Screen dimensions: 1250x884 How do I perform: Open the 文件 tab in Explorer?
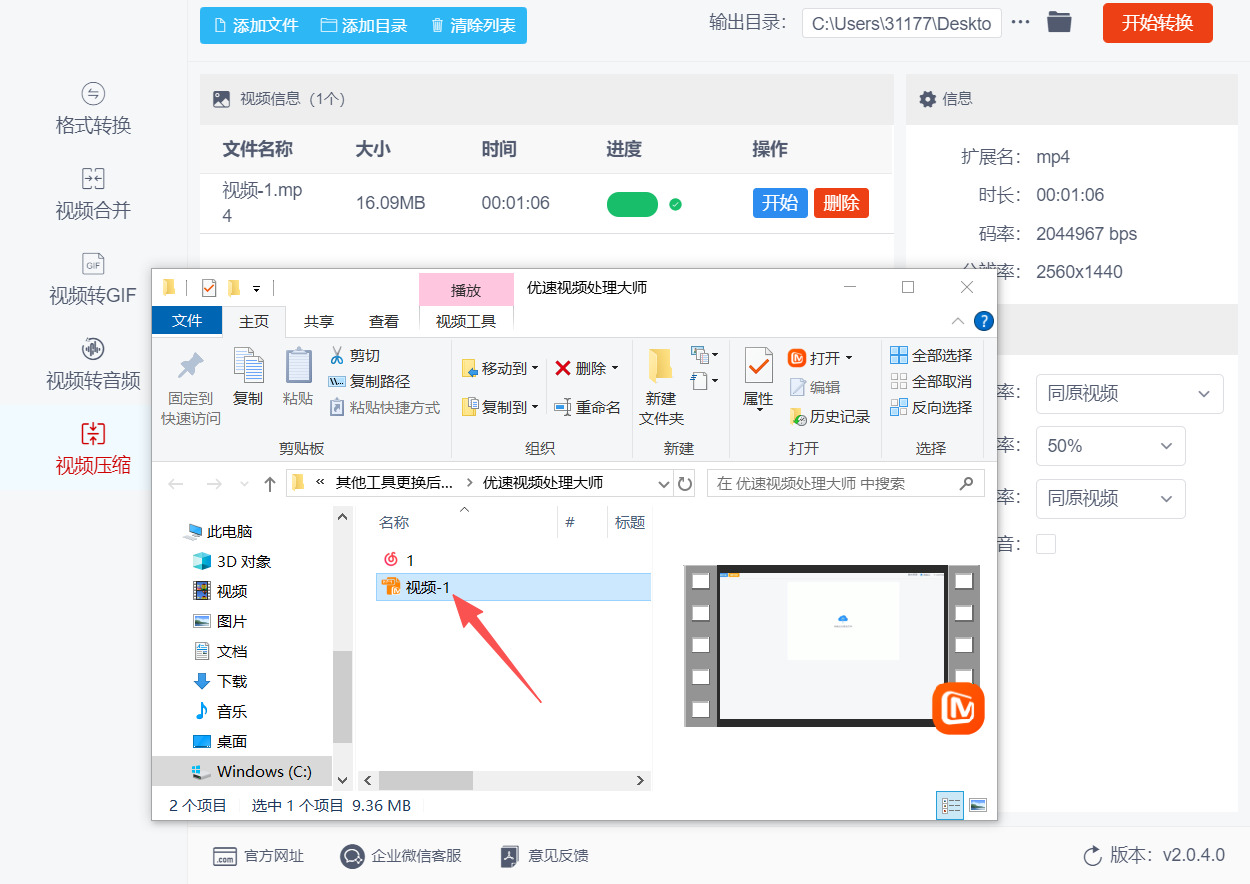187,321
